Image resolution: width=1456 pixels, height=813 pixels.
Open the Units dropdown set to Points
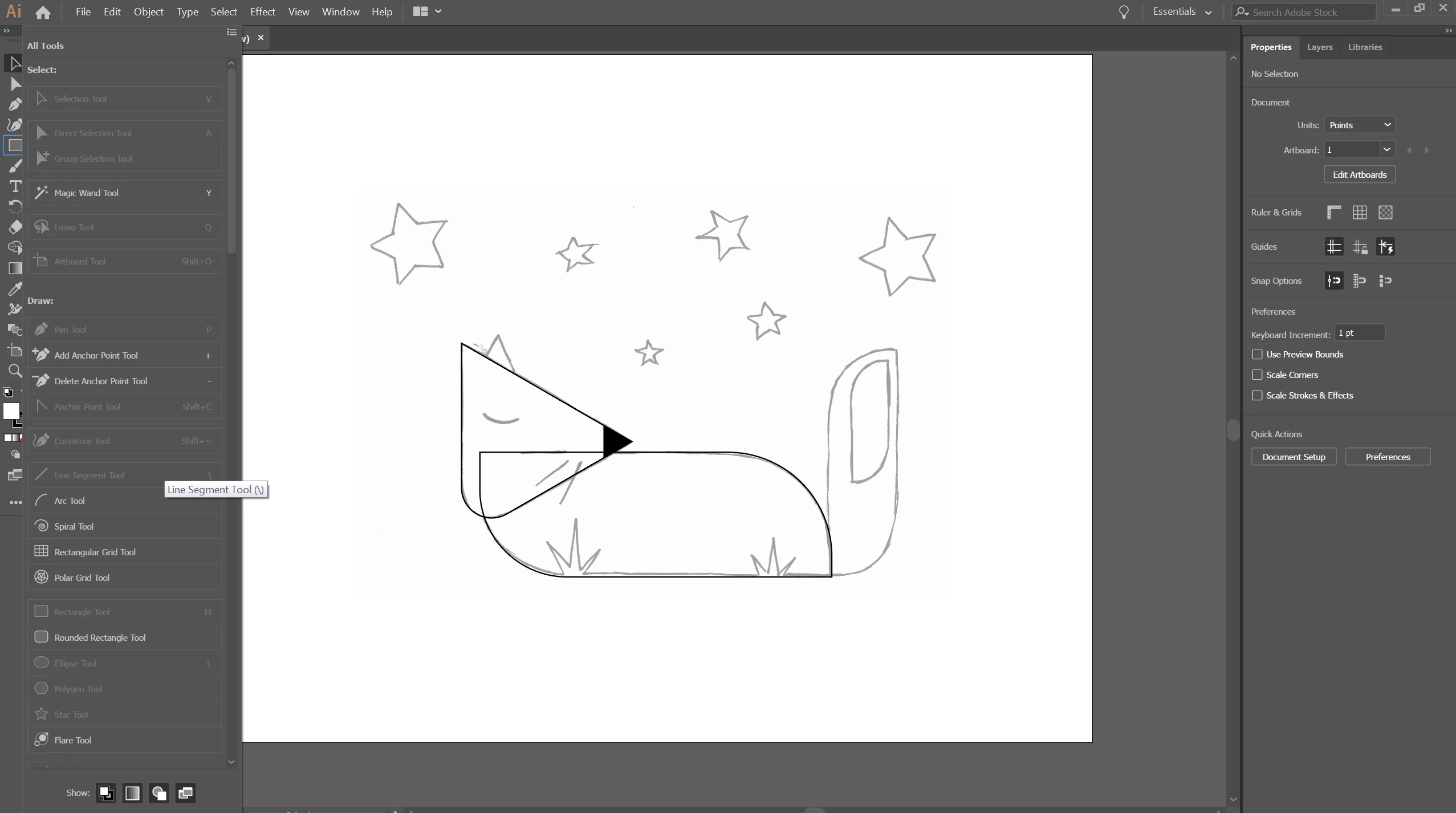click(1359, 125)
